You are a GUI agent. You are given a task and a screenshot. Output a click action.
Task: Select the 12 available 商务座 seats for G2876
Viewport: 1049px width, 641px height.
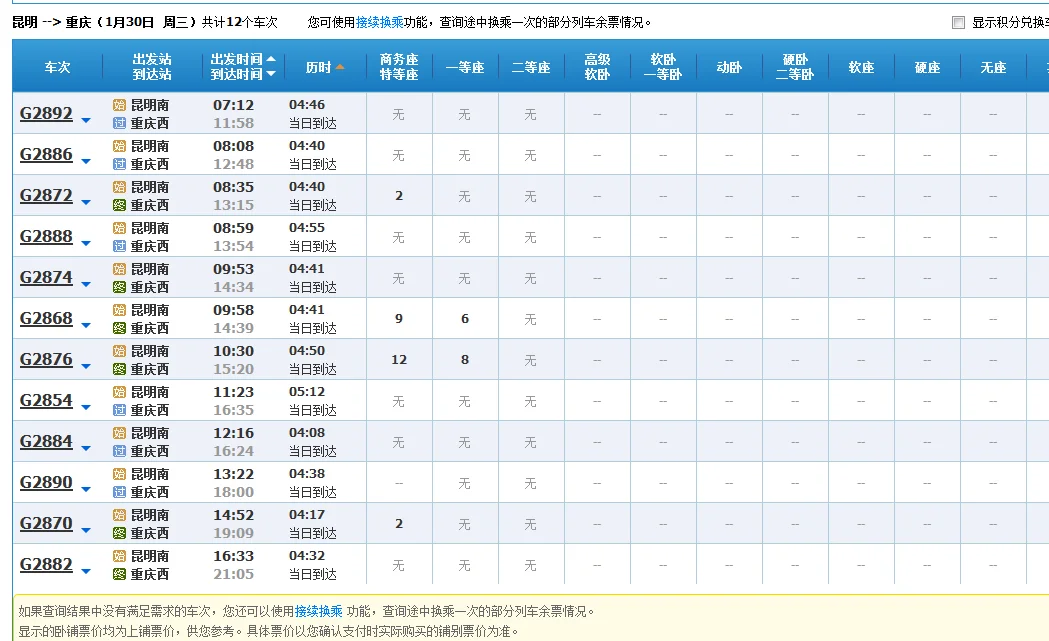(x=399, y=360)
